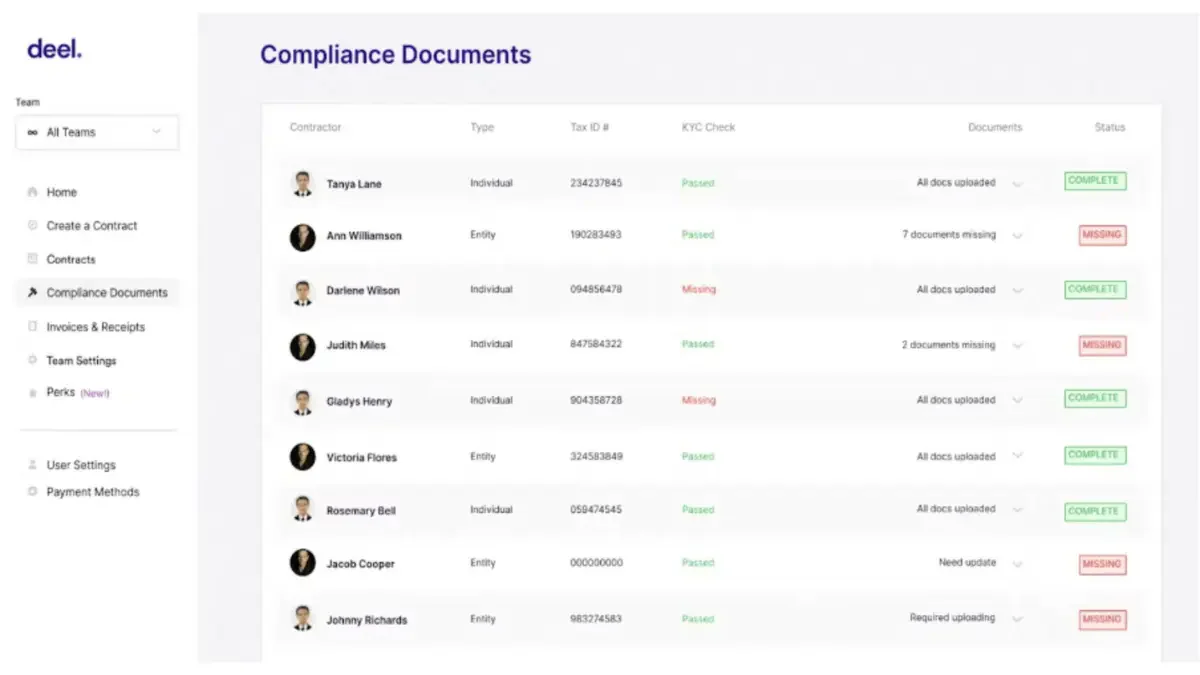Click COMPLETE badge for Darlene Wilson

(x=1095, y=289)
